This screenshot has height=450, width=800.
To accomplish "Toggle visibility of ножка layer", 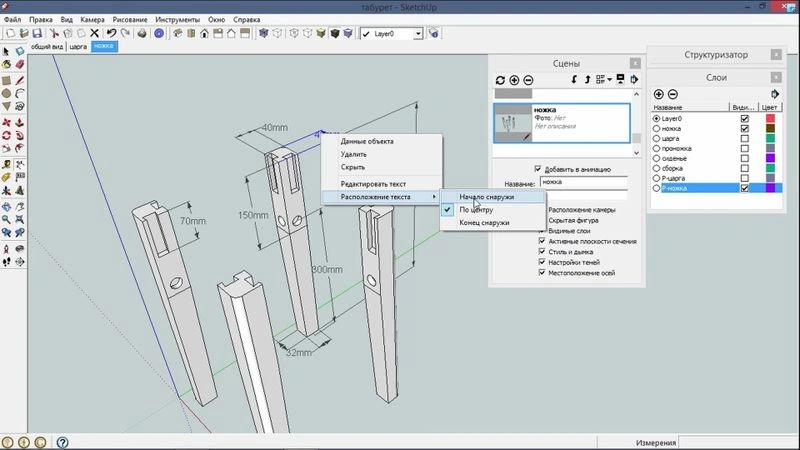I will (745, 129).
